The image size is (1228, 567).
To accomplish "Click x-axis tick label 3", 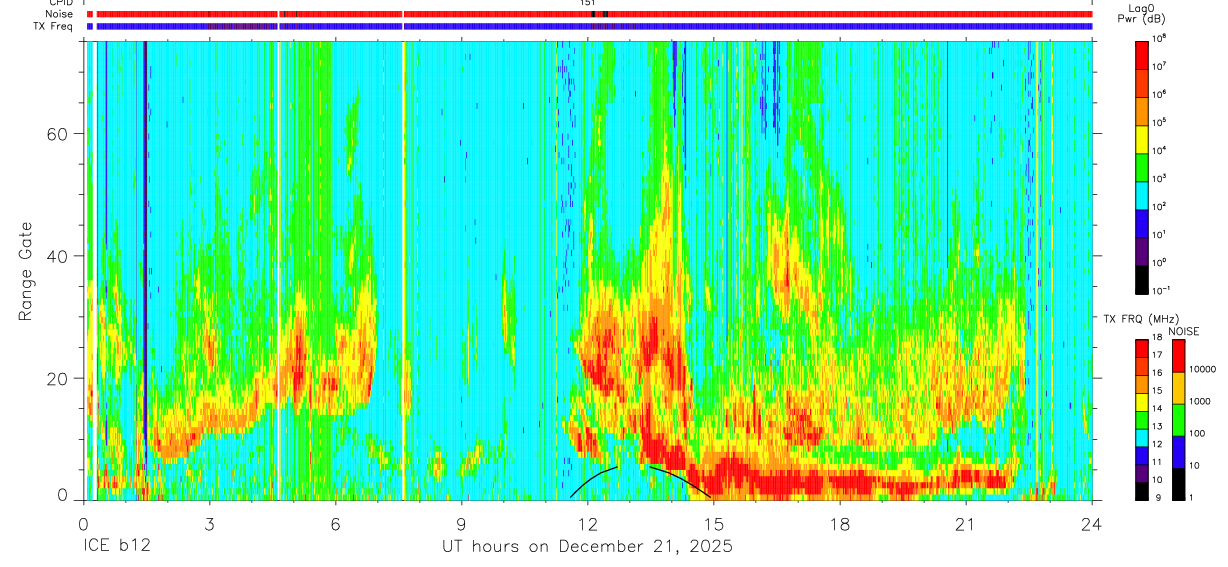I will click(x=209, y=523).
